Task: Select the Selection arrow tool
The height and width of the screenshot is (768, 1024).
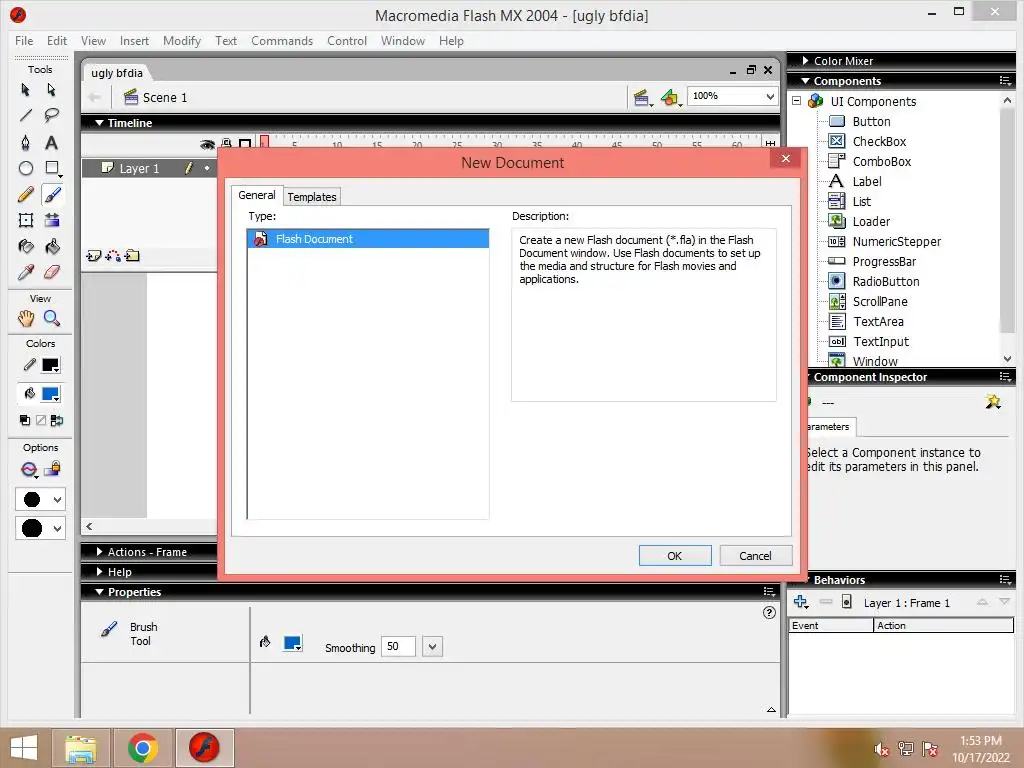Action: tap(25, 89)
